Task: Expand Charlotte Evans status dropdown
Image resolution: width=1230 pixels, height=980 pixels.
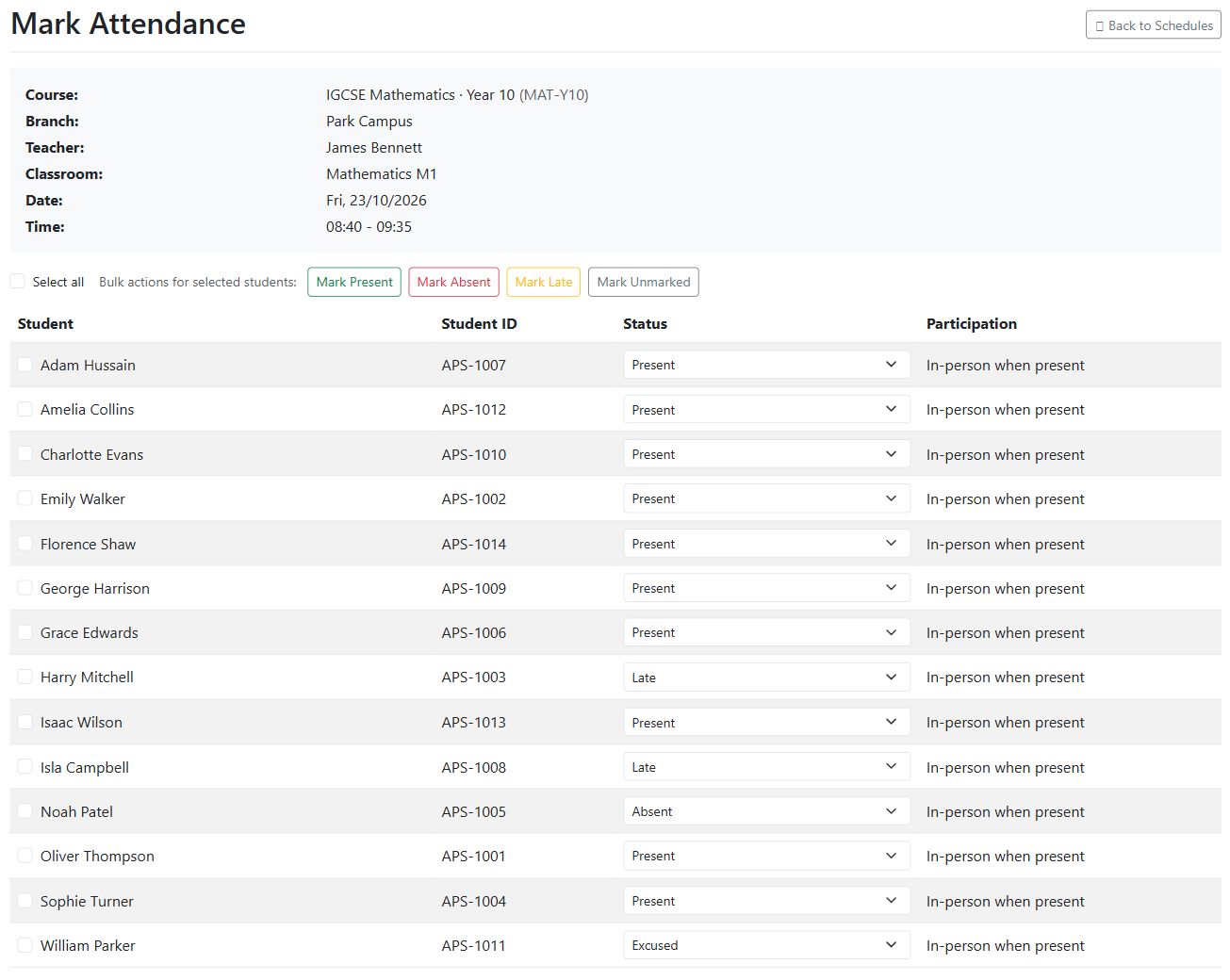Action: click(766, 454)
